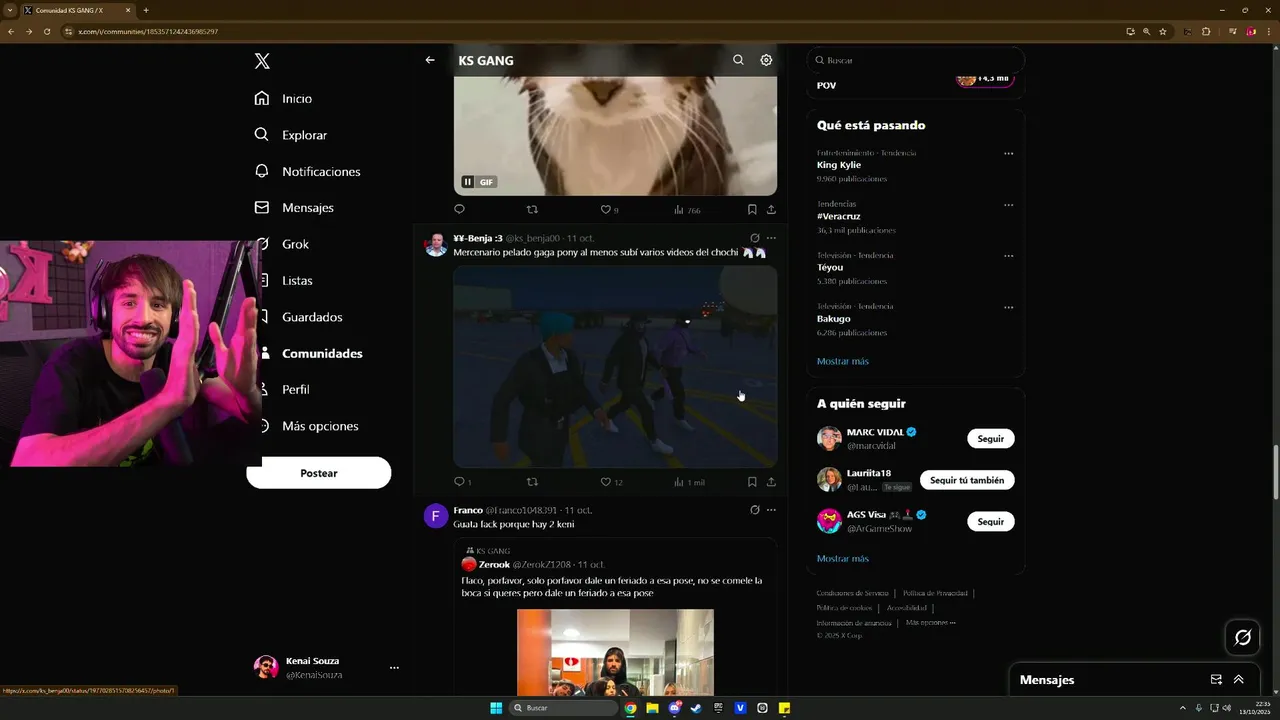Open File Explorer from taskbar
Image resolution: width=1280 pixels, height=720 pixels.
(652, 708)
